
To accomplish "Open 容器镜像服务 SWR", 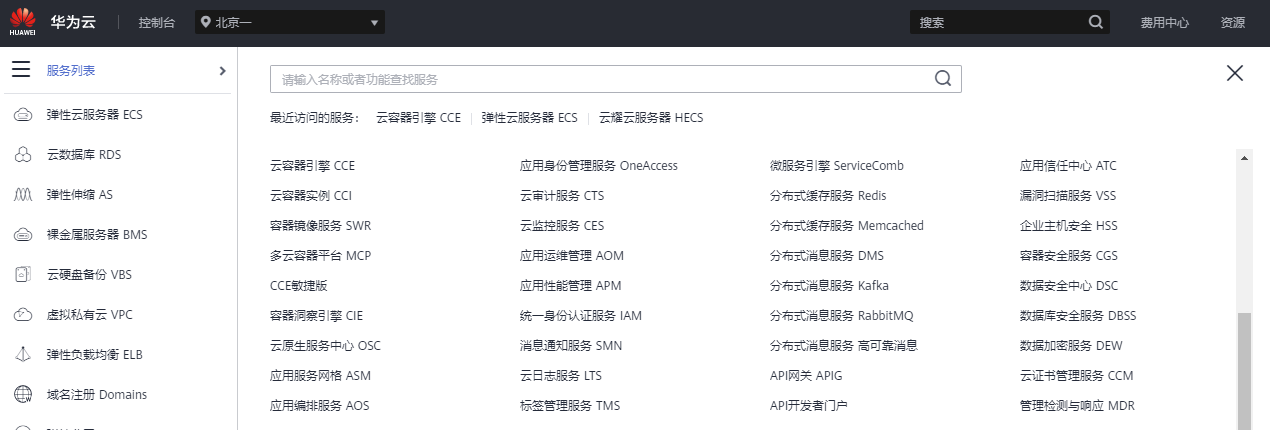I will pyautogui.click(x=320, y=225).
